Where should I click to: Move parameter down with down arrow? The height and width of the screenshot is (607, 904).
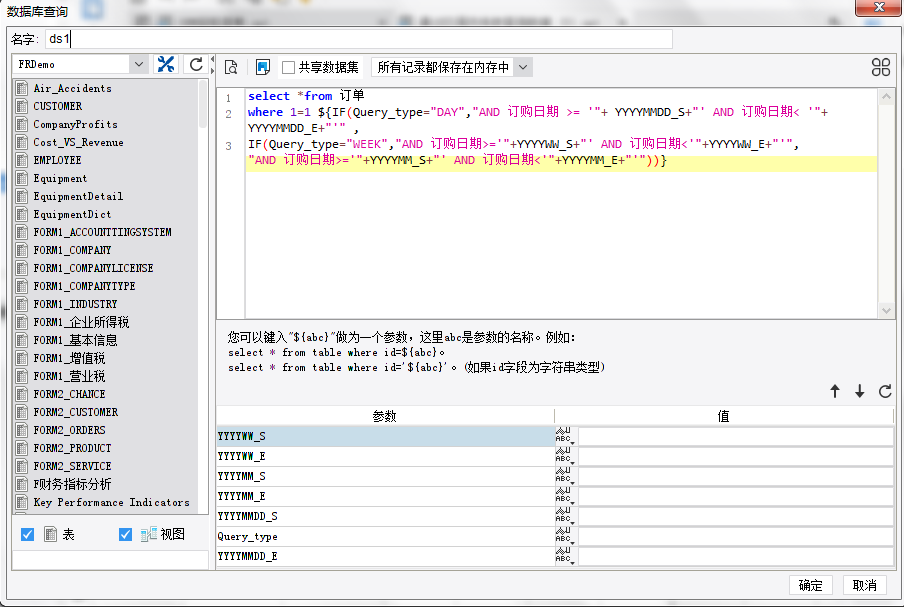tap(860, 391)
